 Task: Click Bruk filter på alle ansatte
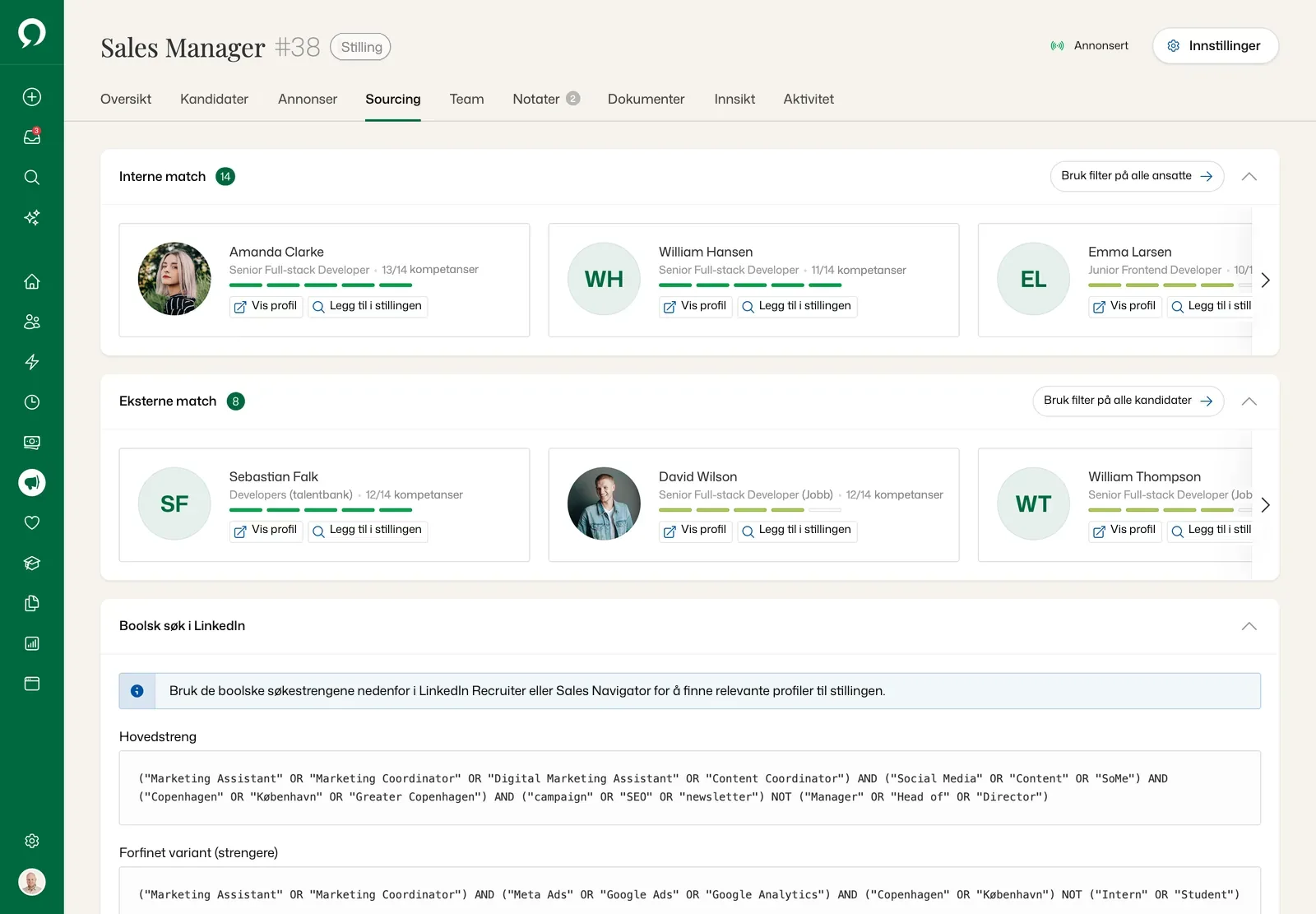click(1137, 176)
